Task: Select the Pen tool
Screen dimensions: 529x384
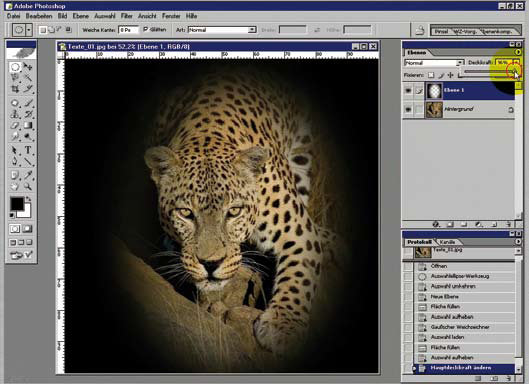Action: [15, 161]
